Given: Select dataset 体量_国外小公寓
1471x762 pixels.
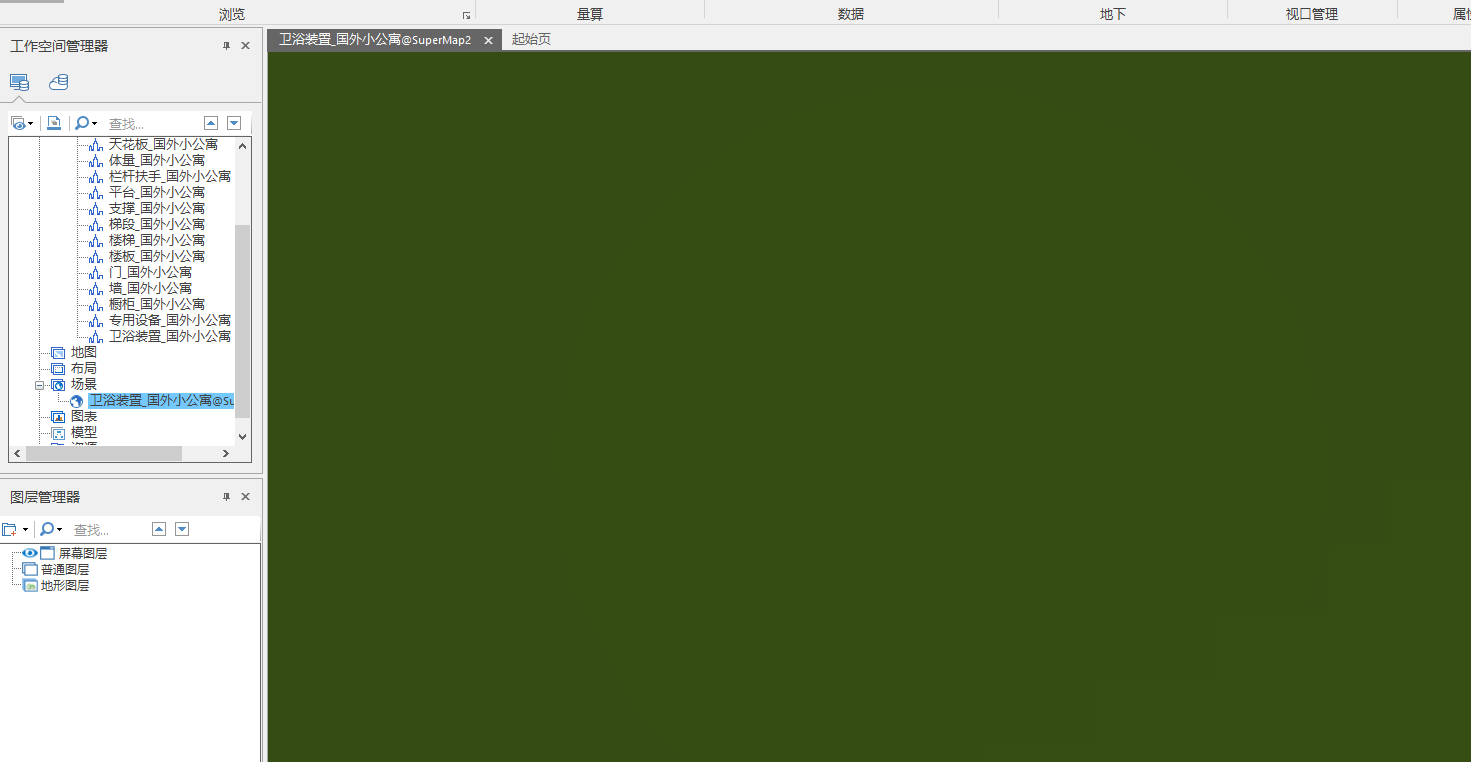Looking at the screenshot, I should pyautogui.click(x=157, y=160).
